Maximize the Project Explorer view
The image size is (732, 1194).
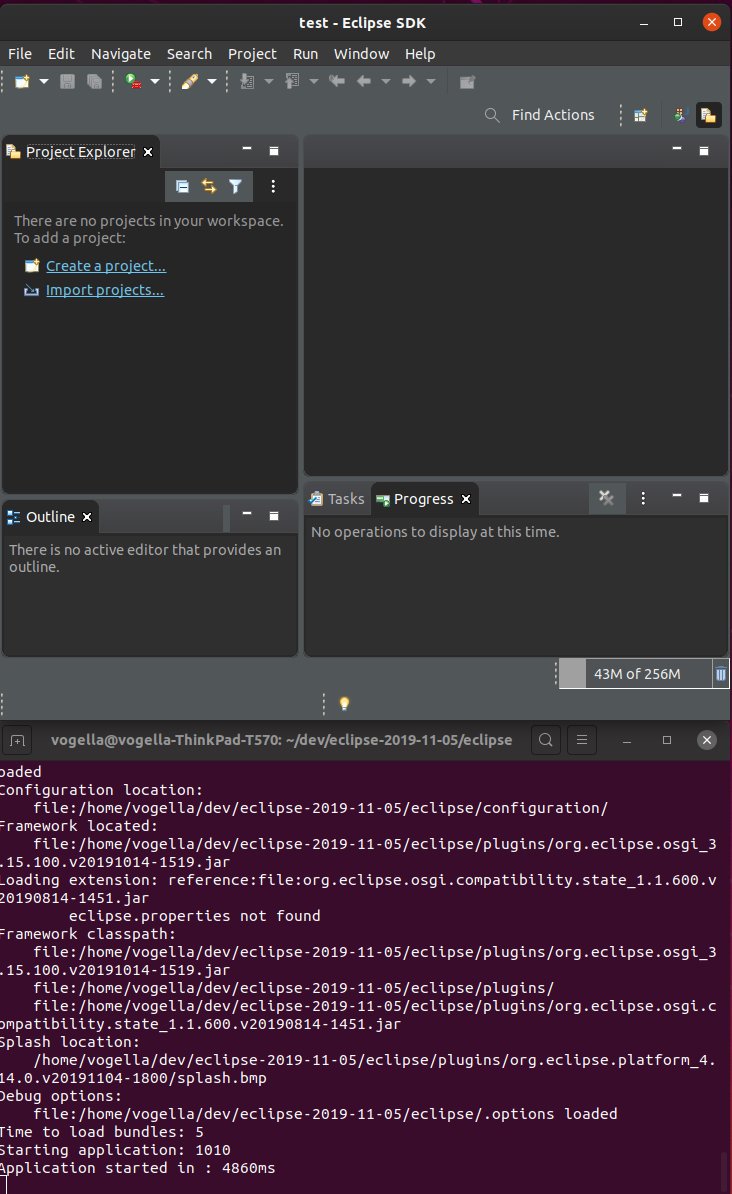274,151
